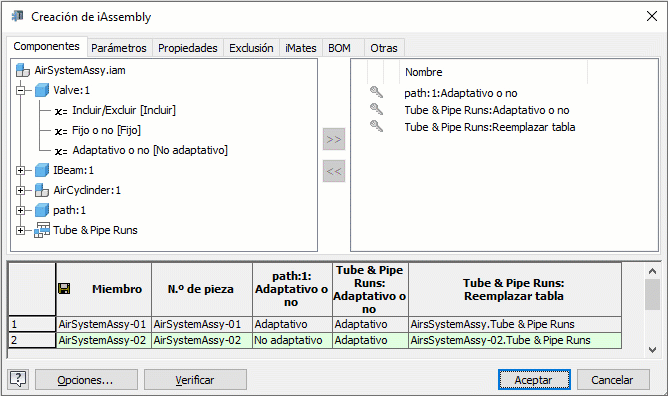Screen dimensions: 668x396
Task: Click the << remove column button
Action: click(334, 171)
